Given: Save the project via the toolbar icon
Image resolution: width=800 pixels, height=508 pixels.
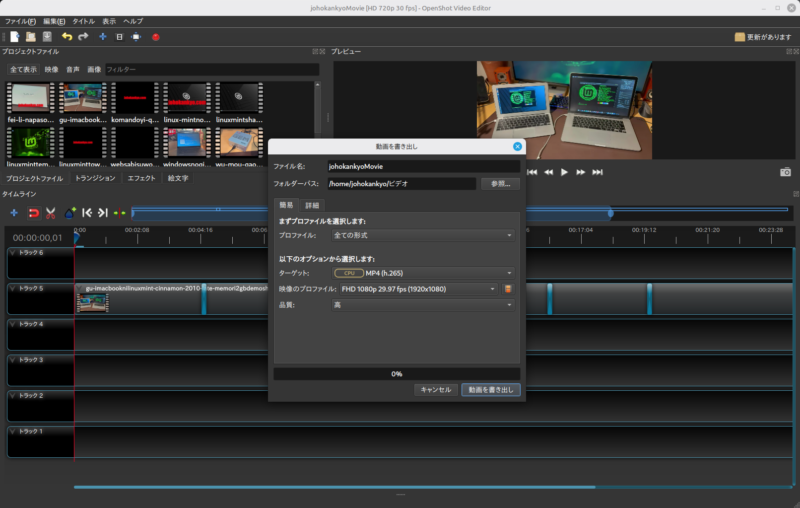Looking at the screenshot, I should 47,37.
